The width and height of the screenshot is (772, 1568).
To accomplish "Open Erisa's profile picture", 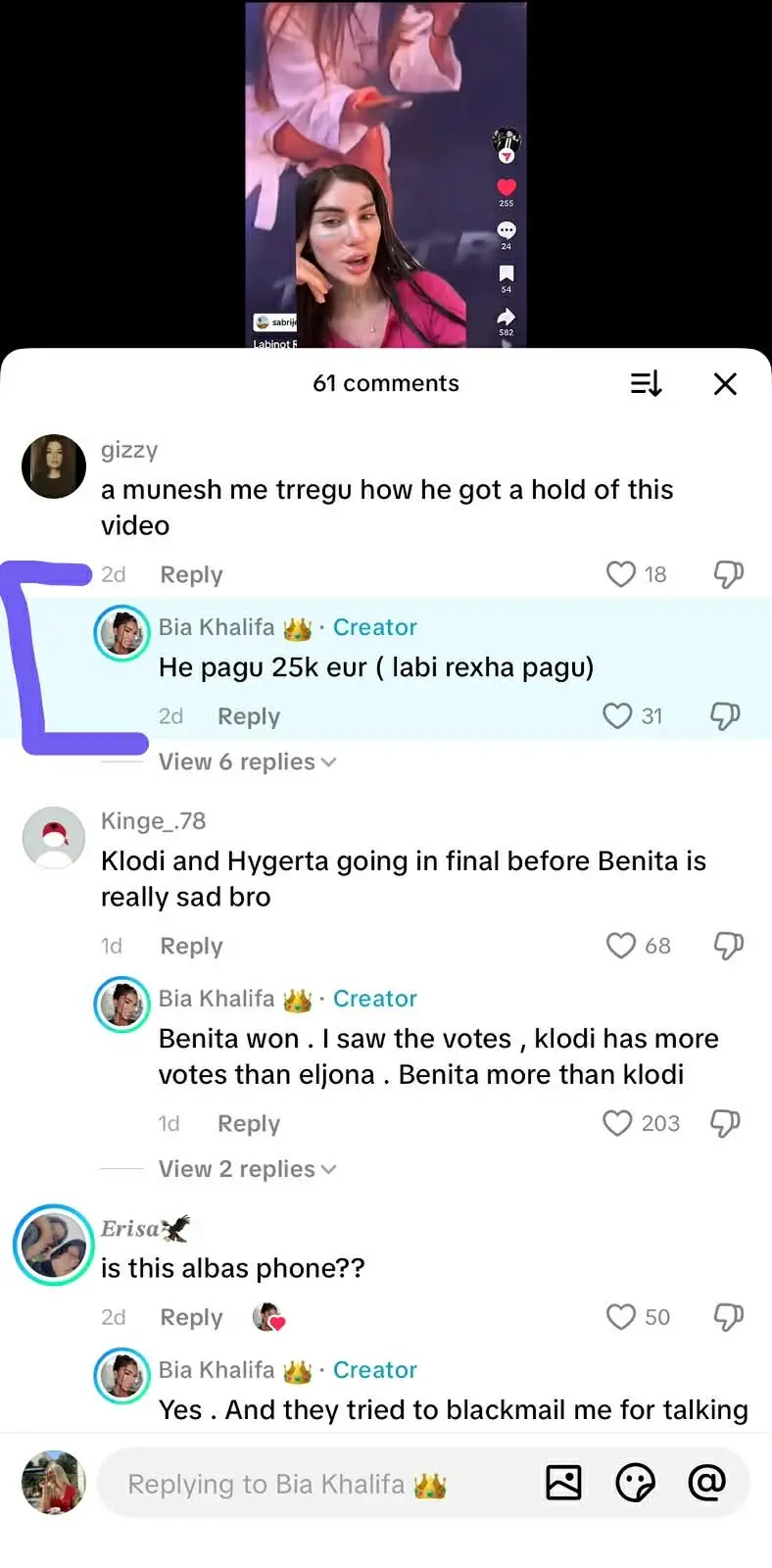I will tap(54, 1245).
